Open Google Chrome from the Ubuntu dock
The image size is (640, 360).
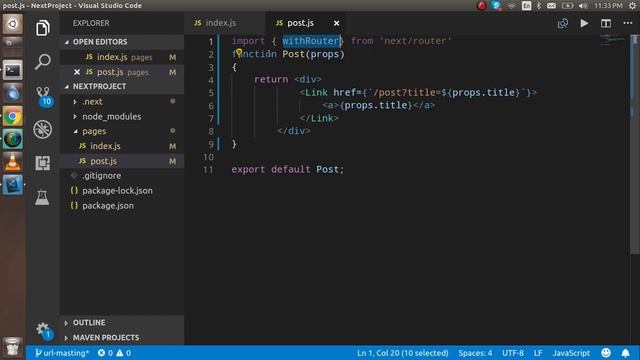13,117
